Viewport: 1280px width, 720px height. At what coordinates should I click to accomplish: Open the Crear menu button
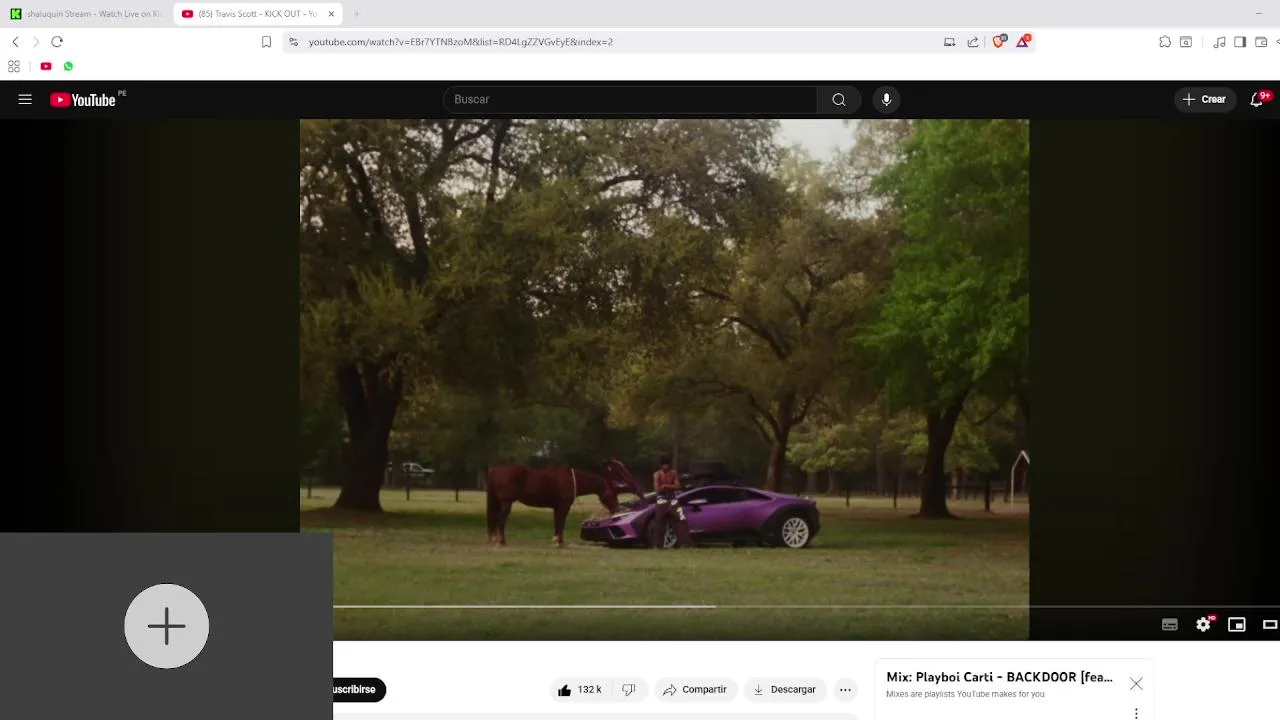(x=1204, y=99)
